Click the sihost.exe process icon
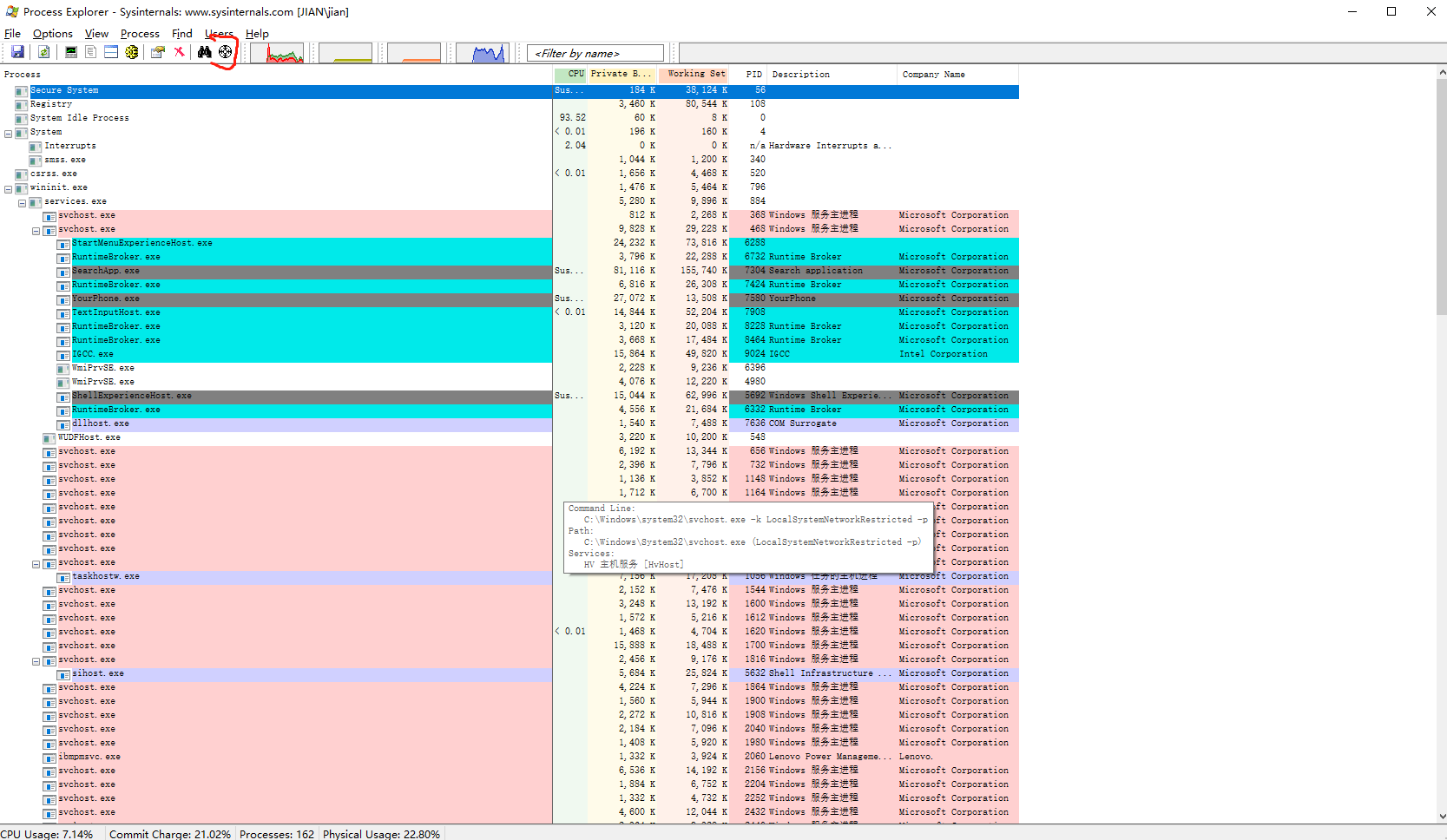Screen dimensions: 1447x840 pos(63,674)
